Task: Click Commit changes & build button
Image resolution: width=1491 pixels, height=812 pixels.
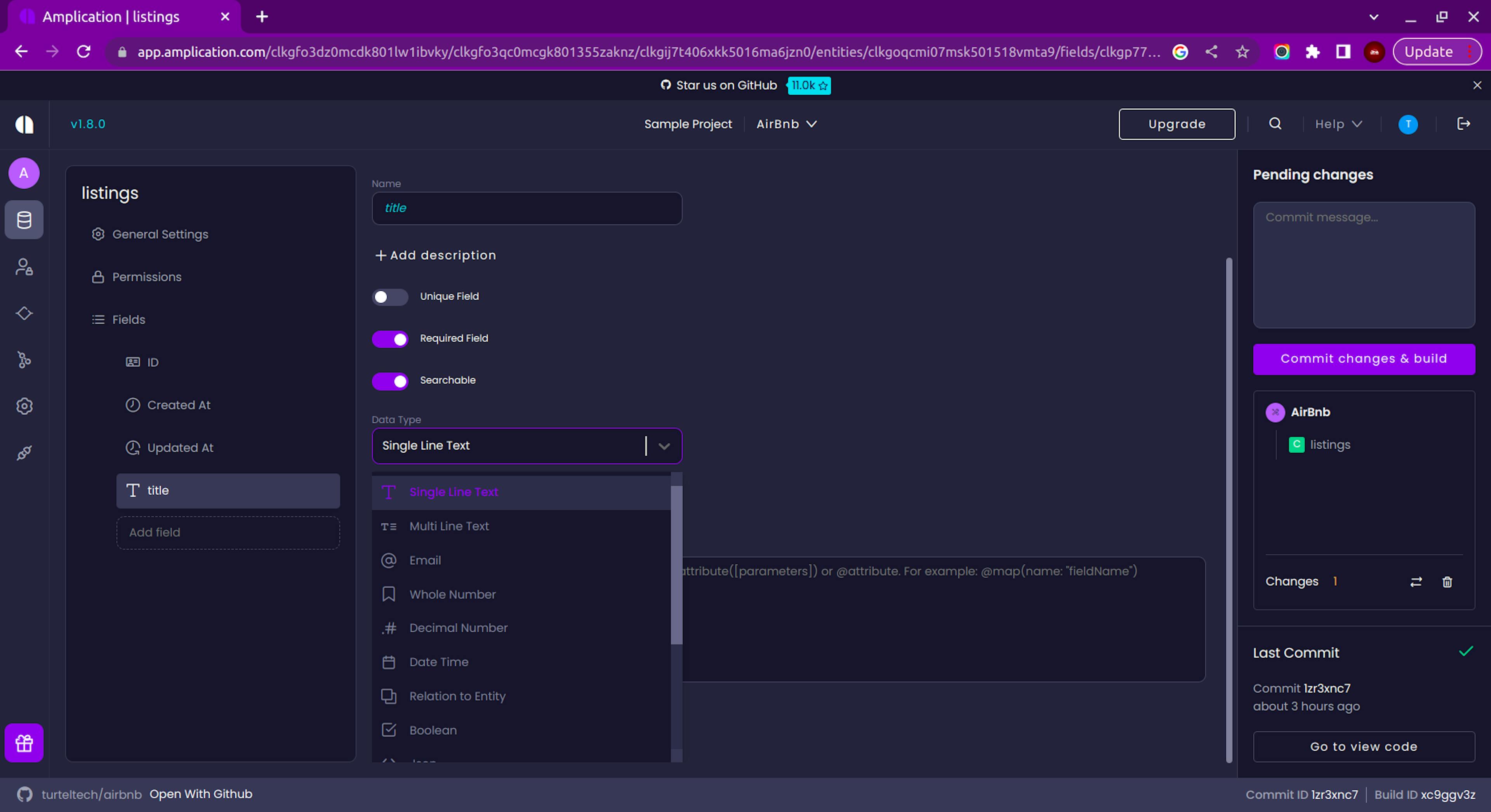Action: (1364, 358)
